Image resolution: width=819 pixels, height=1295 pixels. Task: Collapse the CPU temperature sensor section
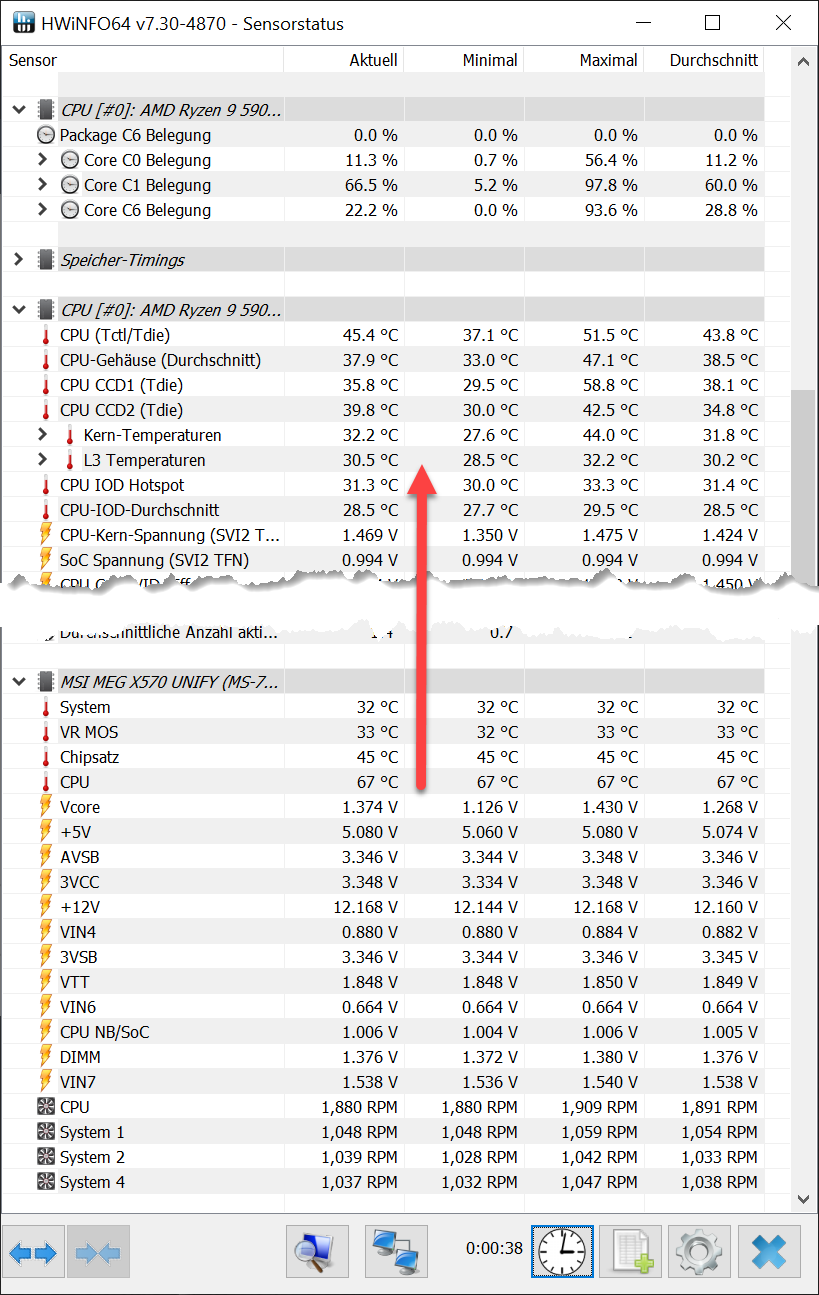coord(19,310)
